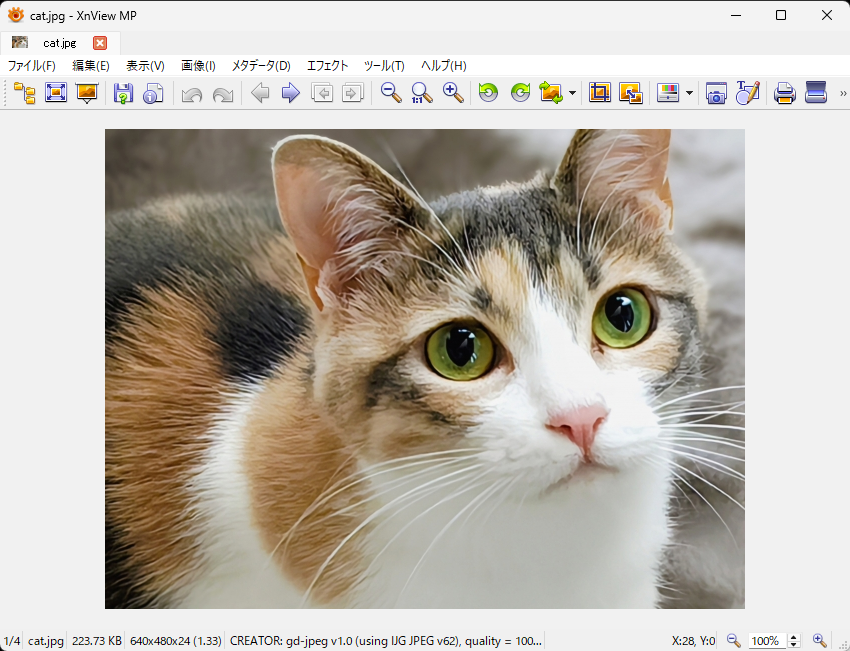850x651 pixels.
Task: Open the エフェクト menu
Action: 327,66
